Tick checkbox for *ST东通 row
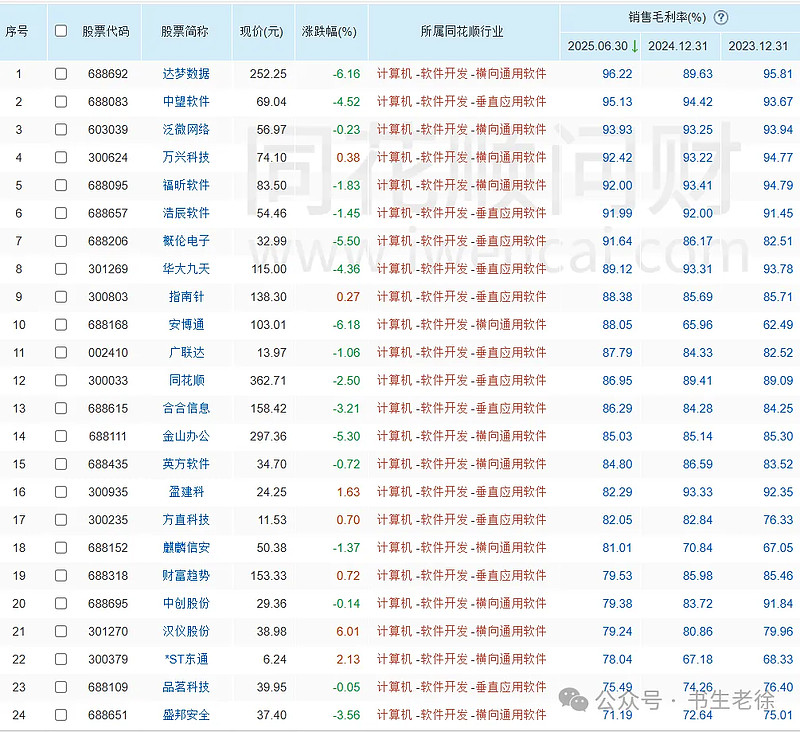Viewport: 800px width, 732px height. coord(61,659)
